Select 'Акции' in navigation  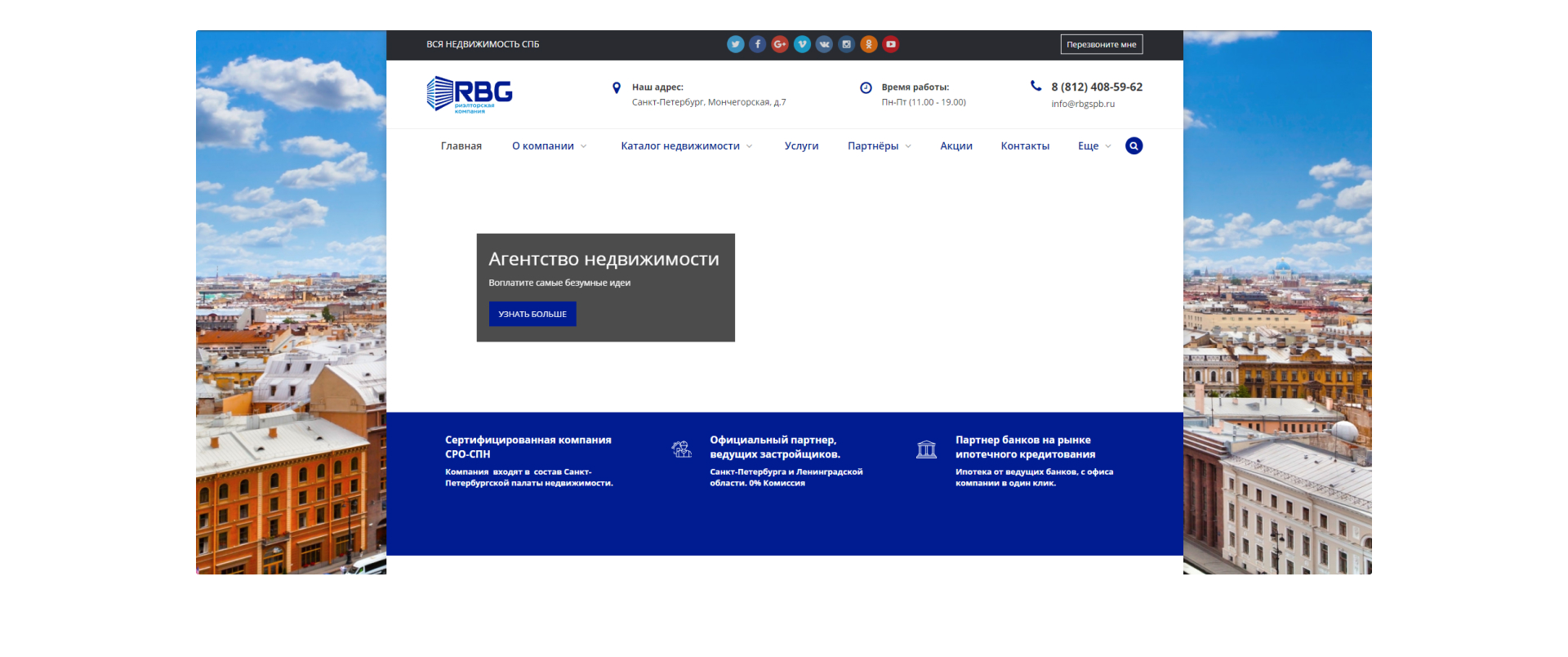coord(956,146)
